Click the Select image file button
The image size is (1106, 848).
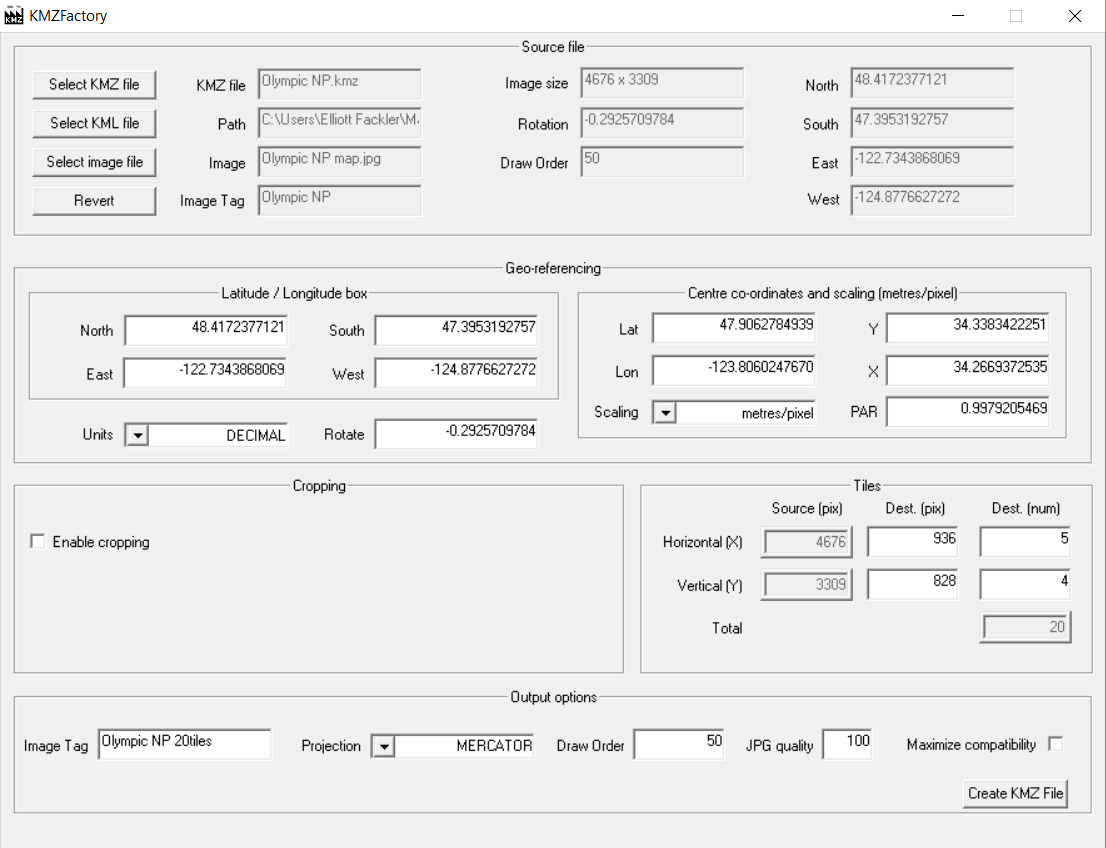click(94, 162)
